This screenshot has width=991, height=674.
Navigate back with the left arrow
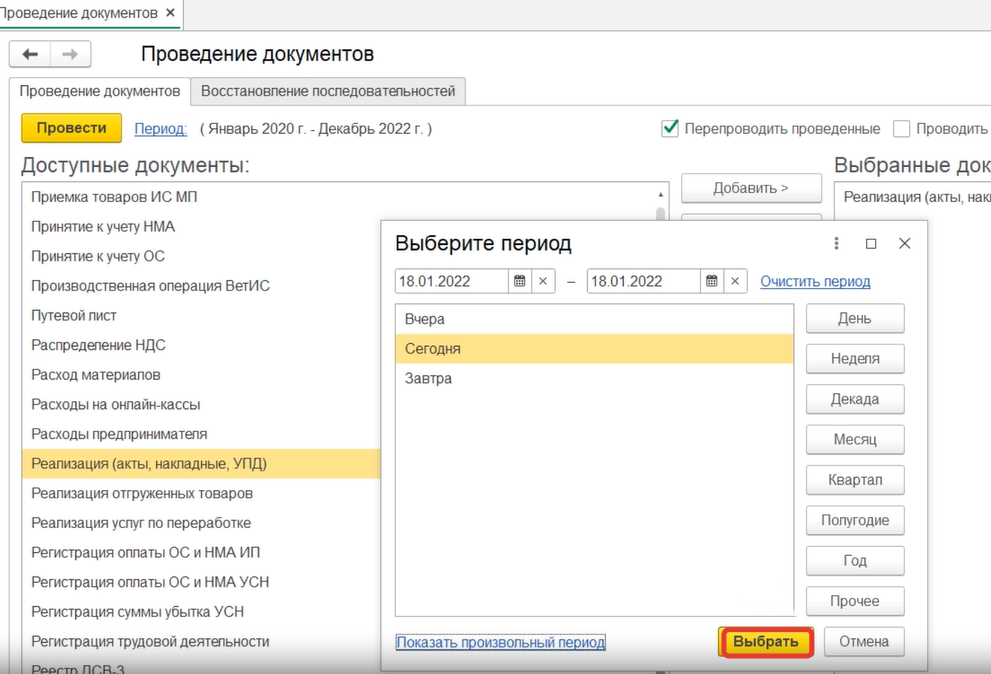point(30,54)
